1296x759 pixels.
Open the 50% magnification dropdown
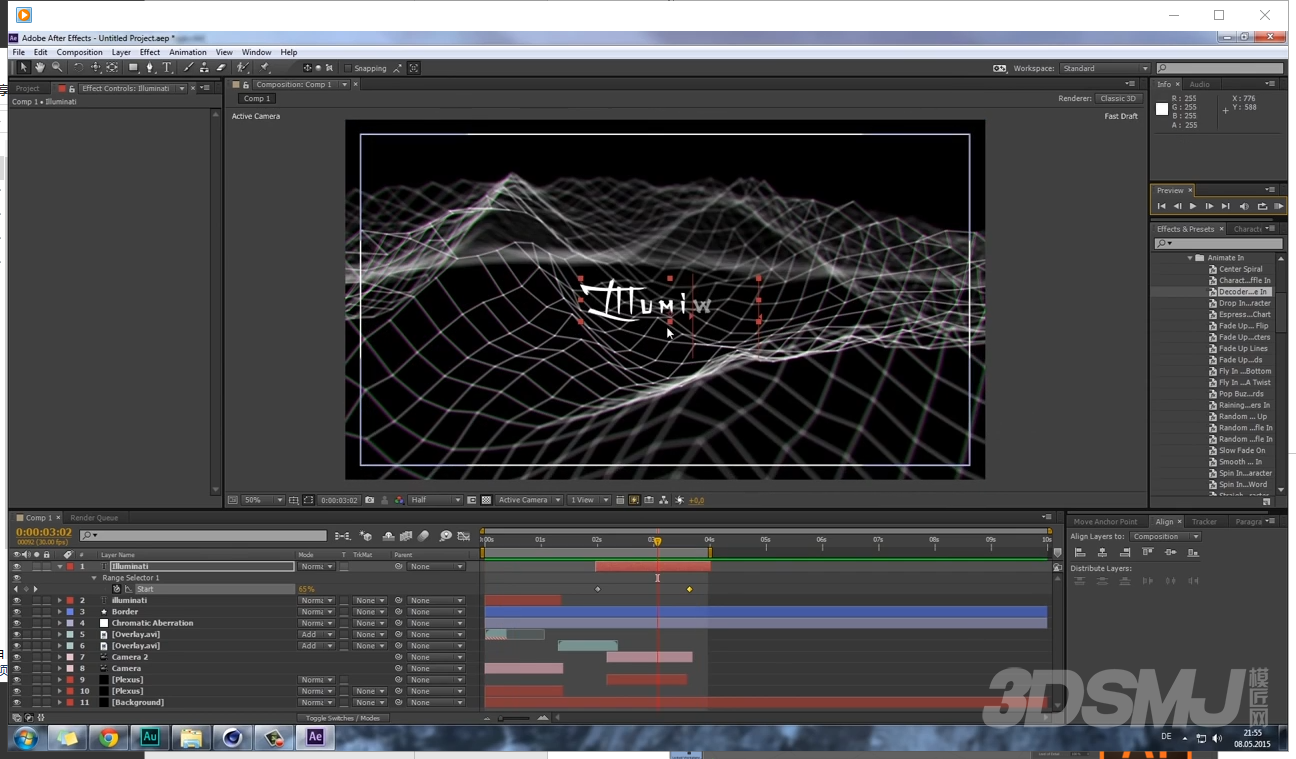point(264,500)
